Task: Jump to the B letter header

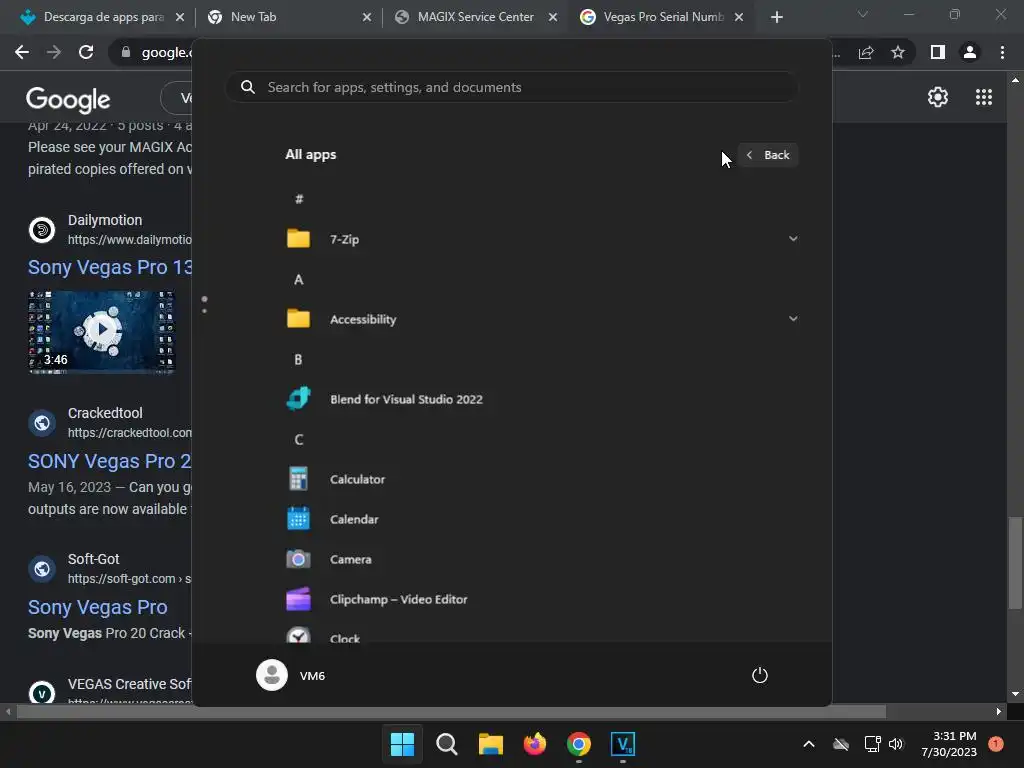Action: click(x=298, y=359)
